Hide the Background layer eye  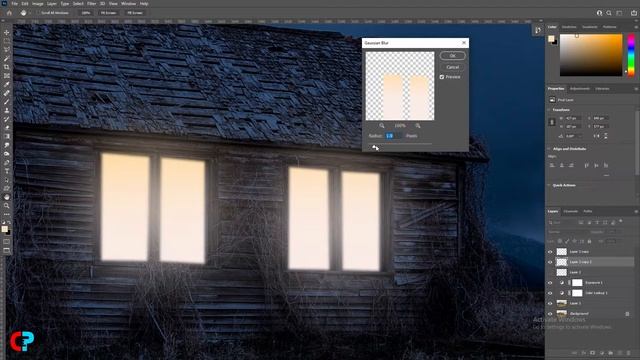point(550,313)
